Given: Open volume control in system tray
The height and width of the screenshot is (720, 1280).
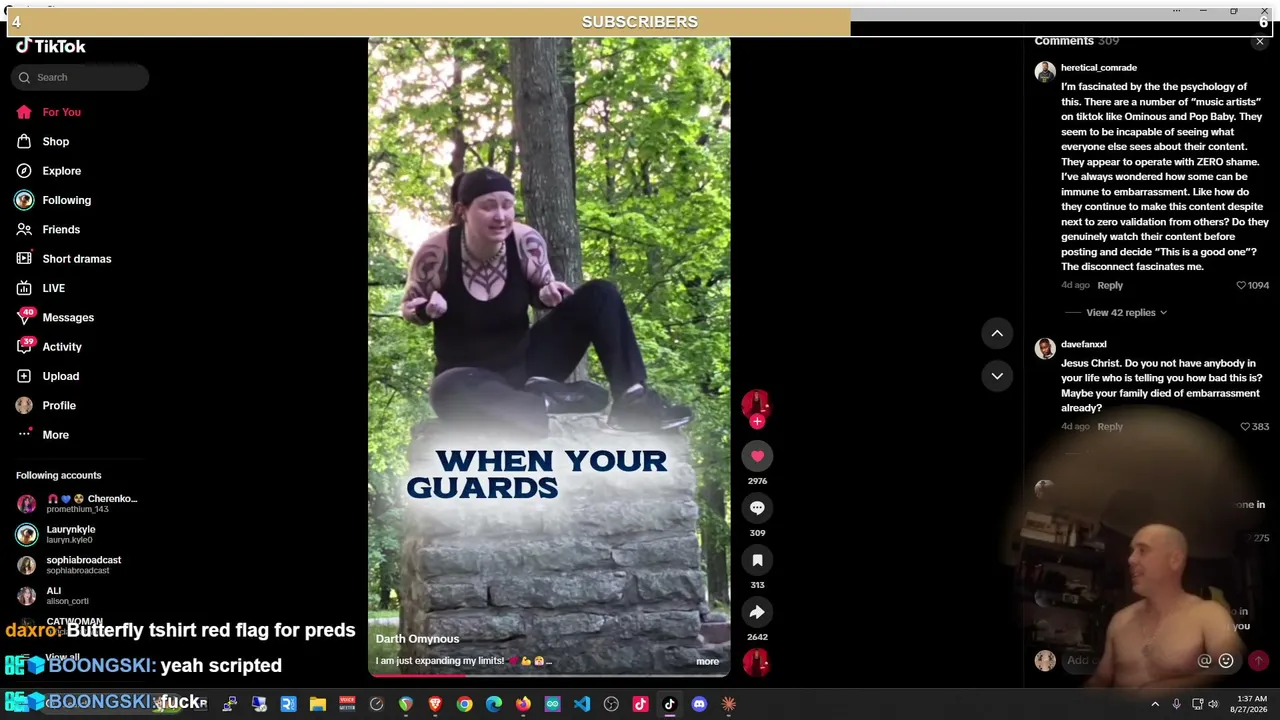Looking at the screenshot, I should click(1214, 704).
